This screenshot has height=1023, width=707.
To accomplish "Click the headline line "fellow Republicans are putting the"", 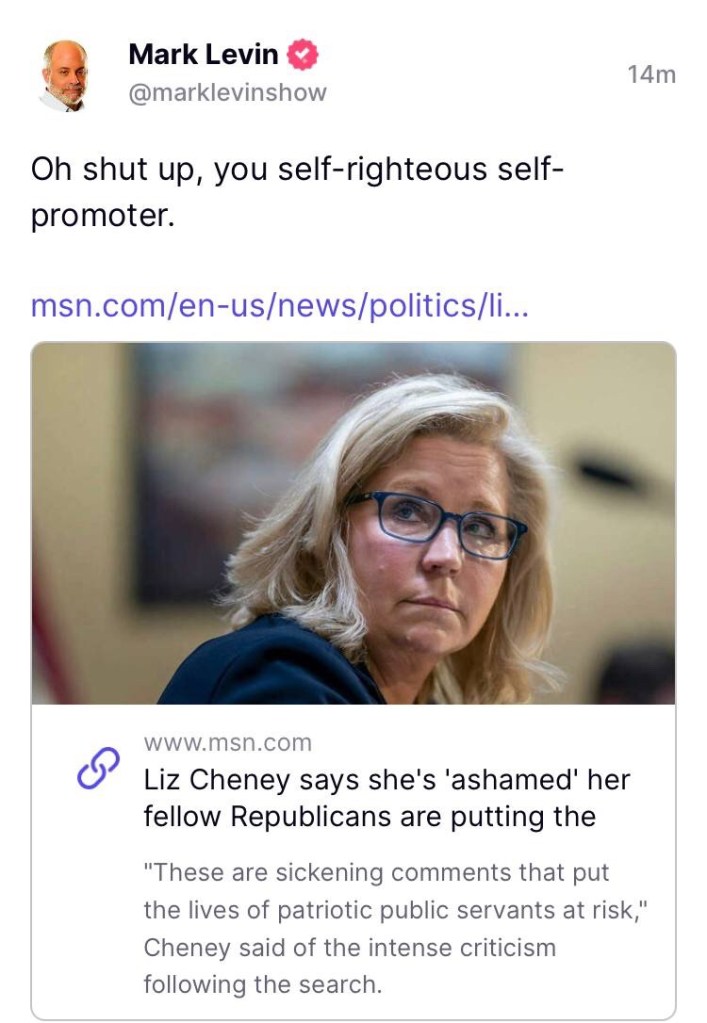I will pyautogui.click(x=370, y=817).
